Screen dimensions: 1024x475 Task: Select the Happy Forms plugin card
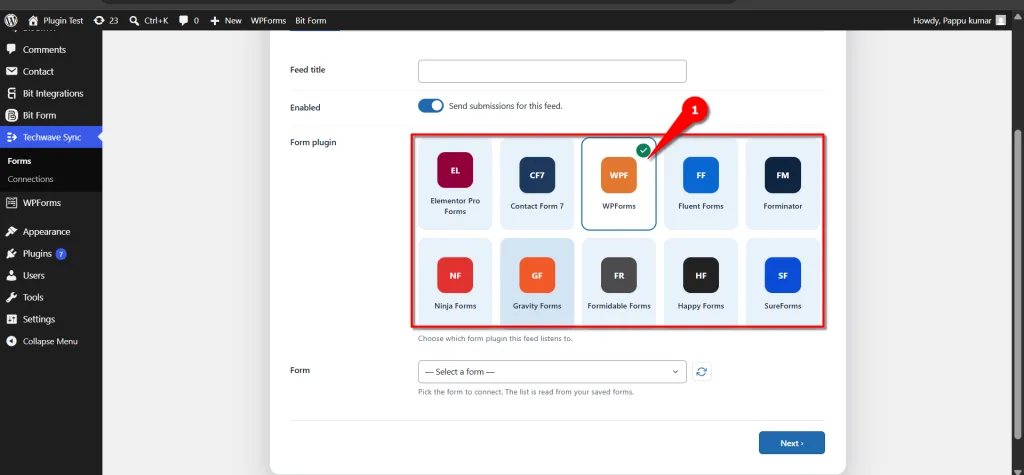[x=701, y=282]
